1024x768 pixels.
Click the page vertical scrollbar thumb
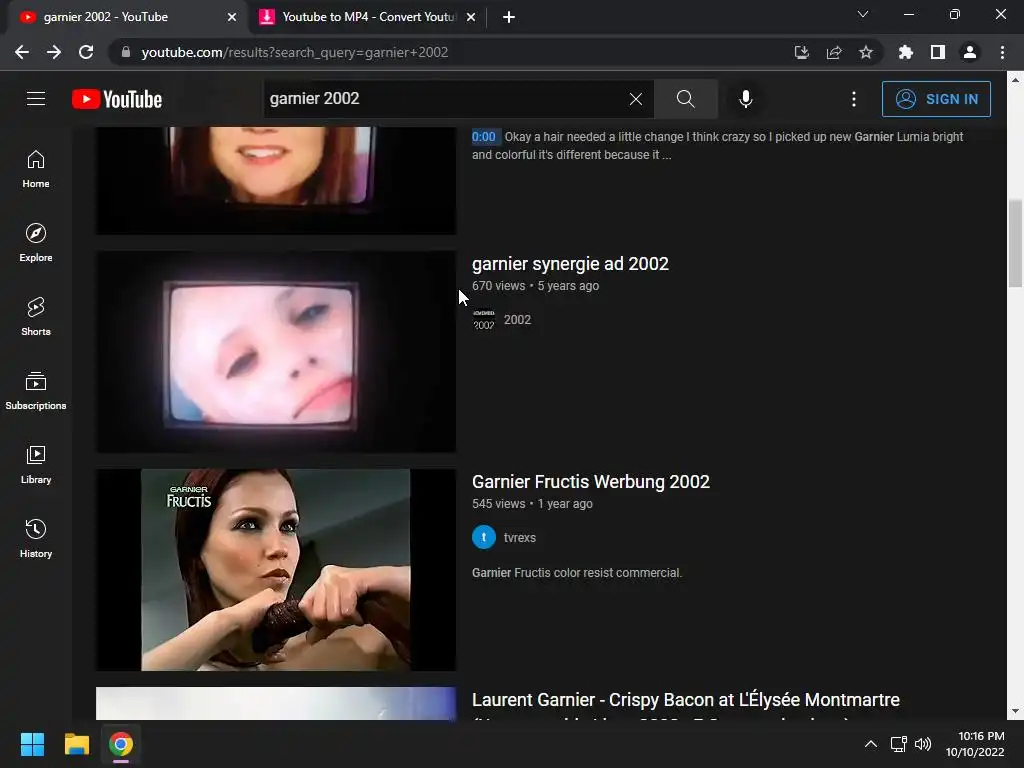[x=1015, y=243]
